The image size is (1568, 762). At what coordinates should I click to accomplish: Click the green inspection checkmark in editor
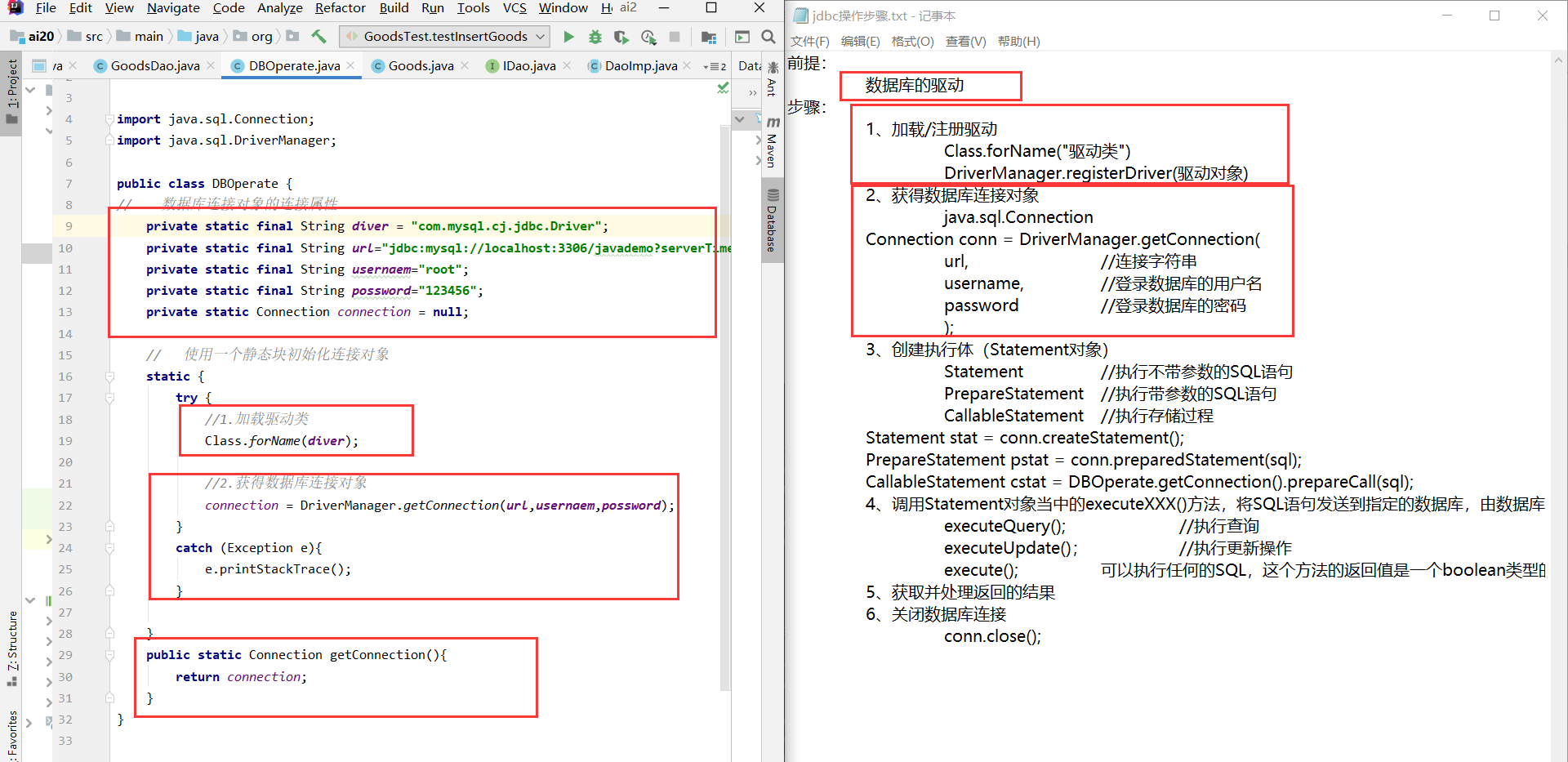pyautogui.click(x=723, y=87)
